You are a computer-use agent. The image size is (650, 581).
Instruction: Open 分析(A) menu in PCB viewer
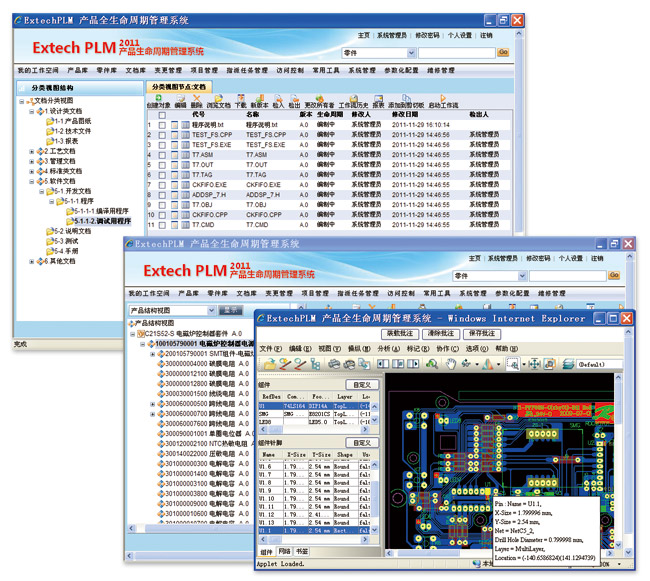point(388,349)
